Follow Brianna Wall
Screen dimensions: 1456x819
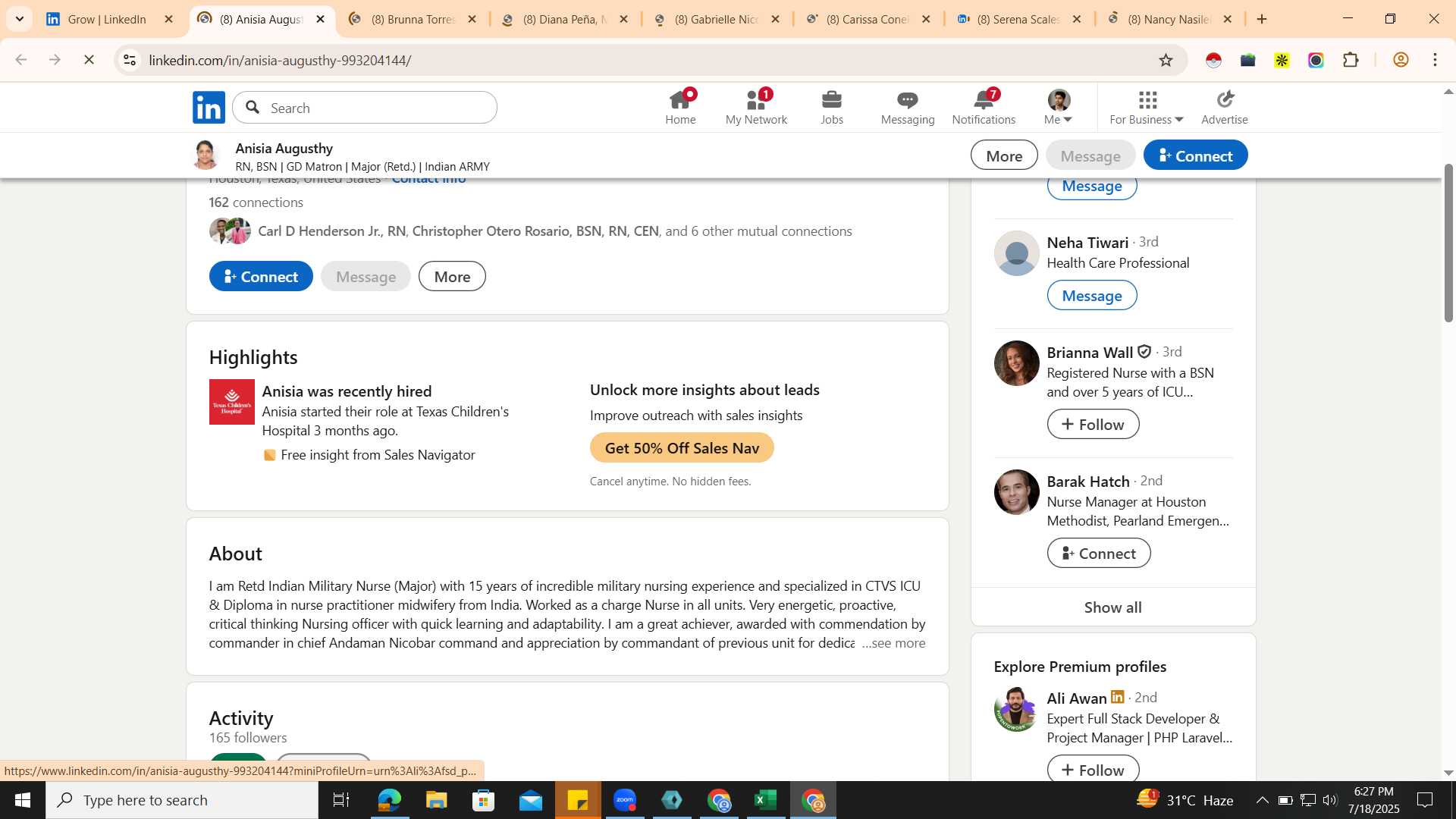pos(1093,425)
